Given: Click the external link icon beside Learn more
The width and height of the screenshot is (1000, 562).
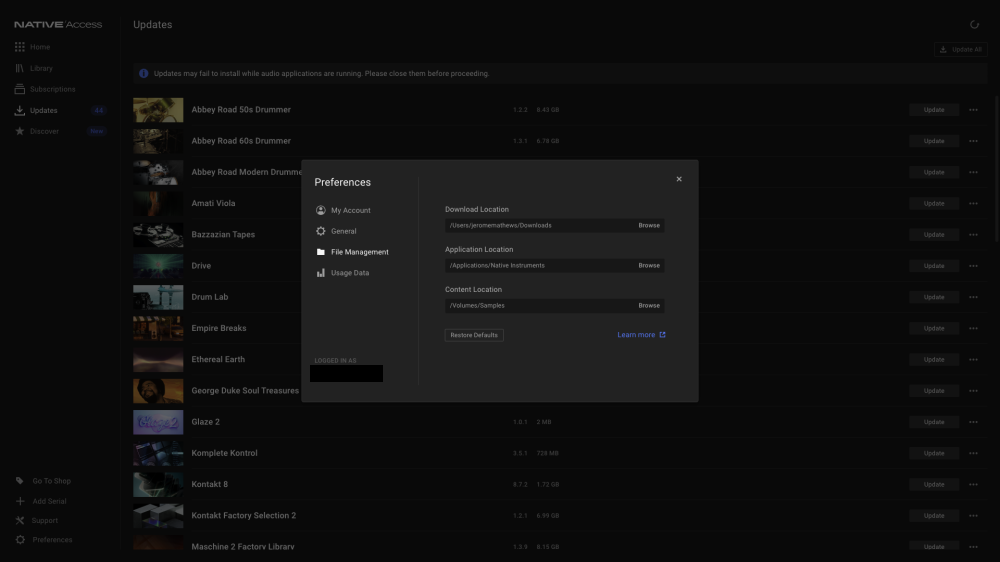Looking at the screenshot, I should (662, 334).
